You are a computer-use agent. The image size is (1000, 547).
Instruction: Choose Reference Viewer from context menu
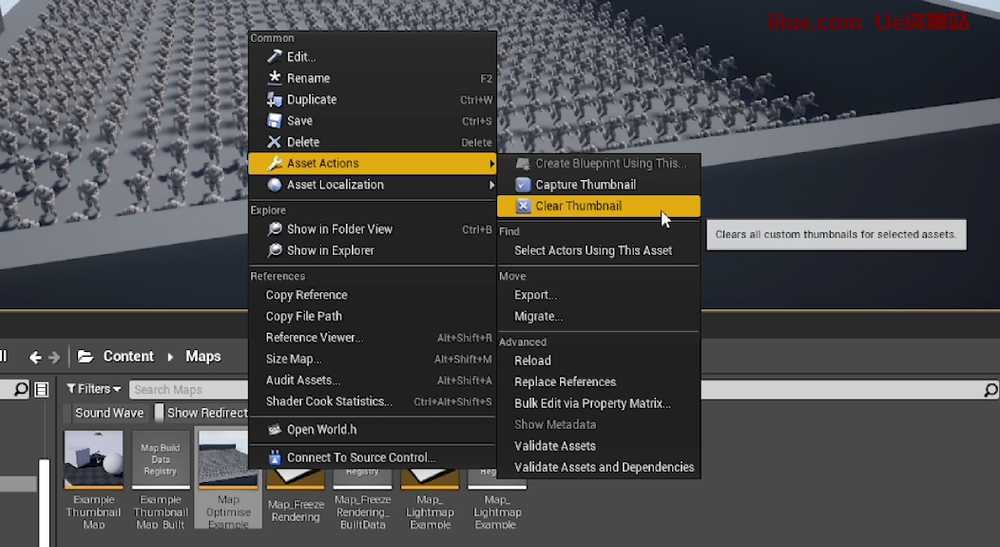point(314,338)
